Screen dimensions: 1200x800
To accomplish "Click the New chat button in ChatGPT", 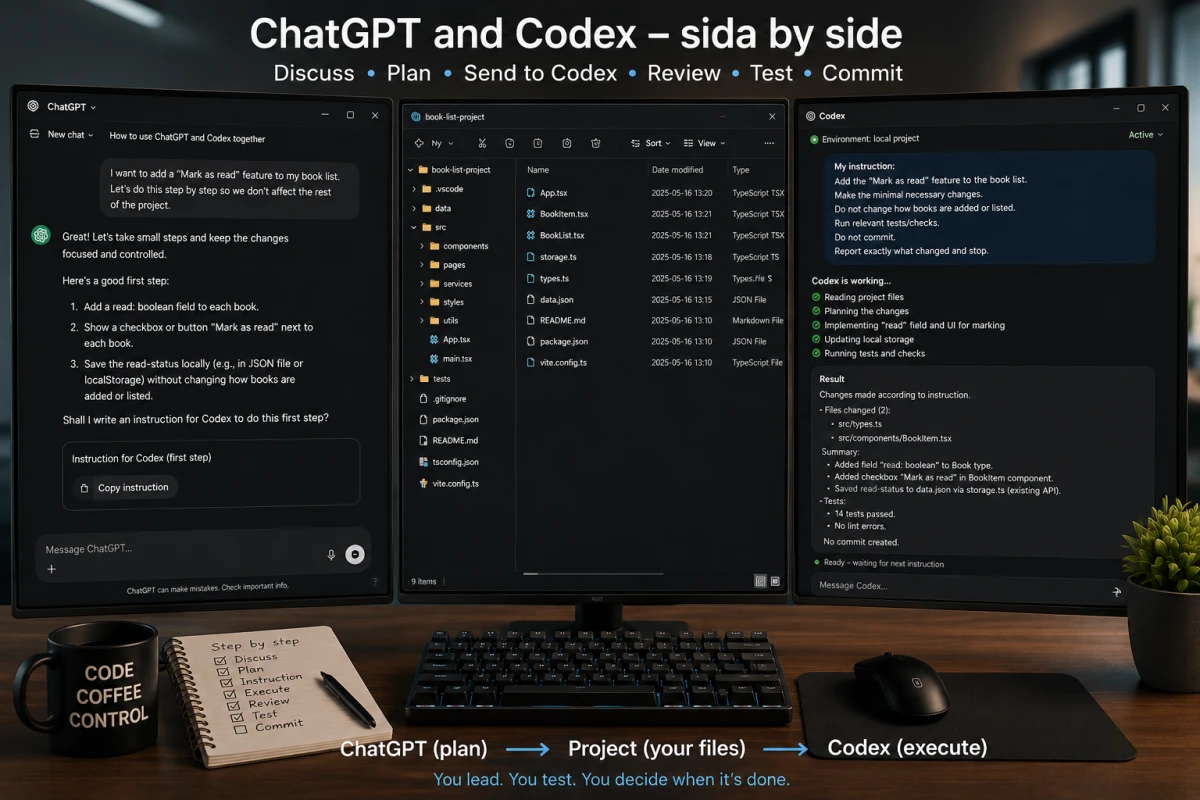I will (61, 135).
